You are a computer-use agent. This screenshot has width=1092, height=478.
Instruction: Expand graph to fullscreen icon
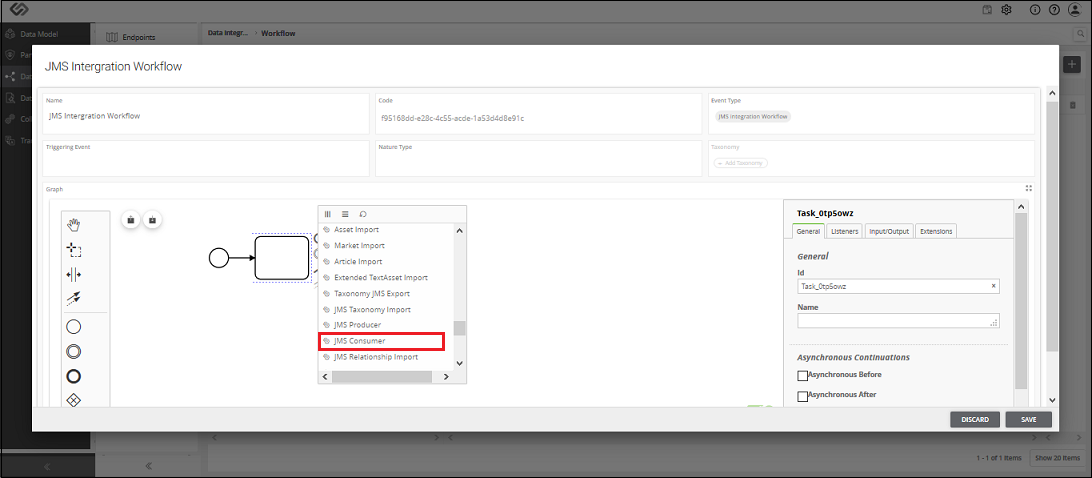[x=1029, y=188]
